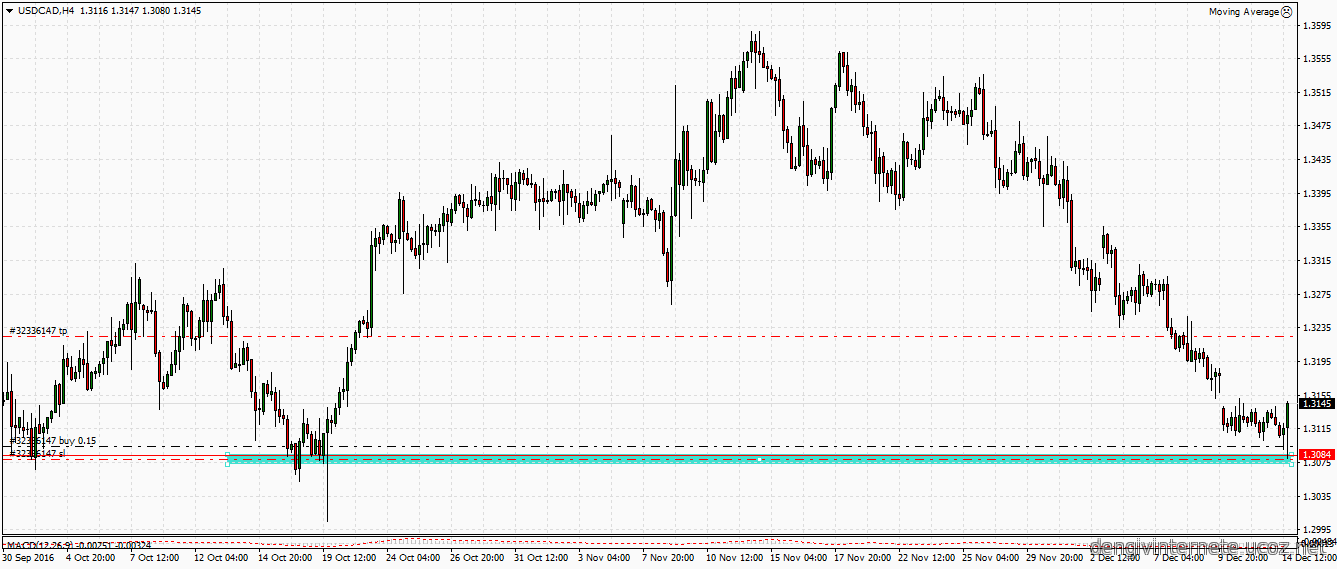This screenshot has height=569, width=1337.
Task: Click the teal support zone rectangle
Action: [500, 459]
